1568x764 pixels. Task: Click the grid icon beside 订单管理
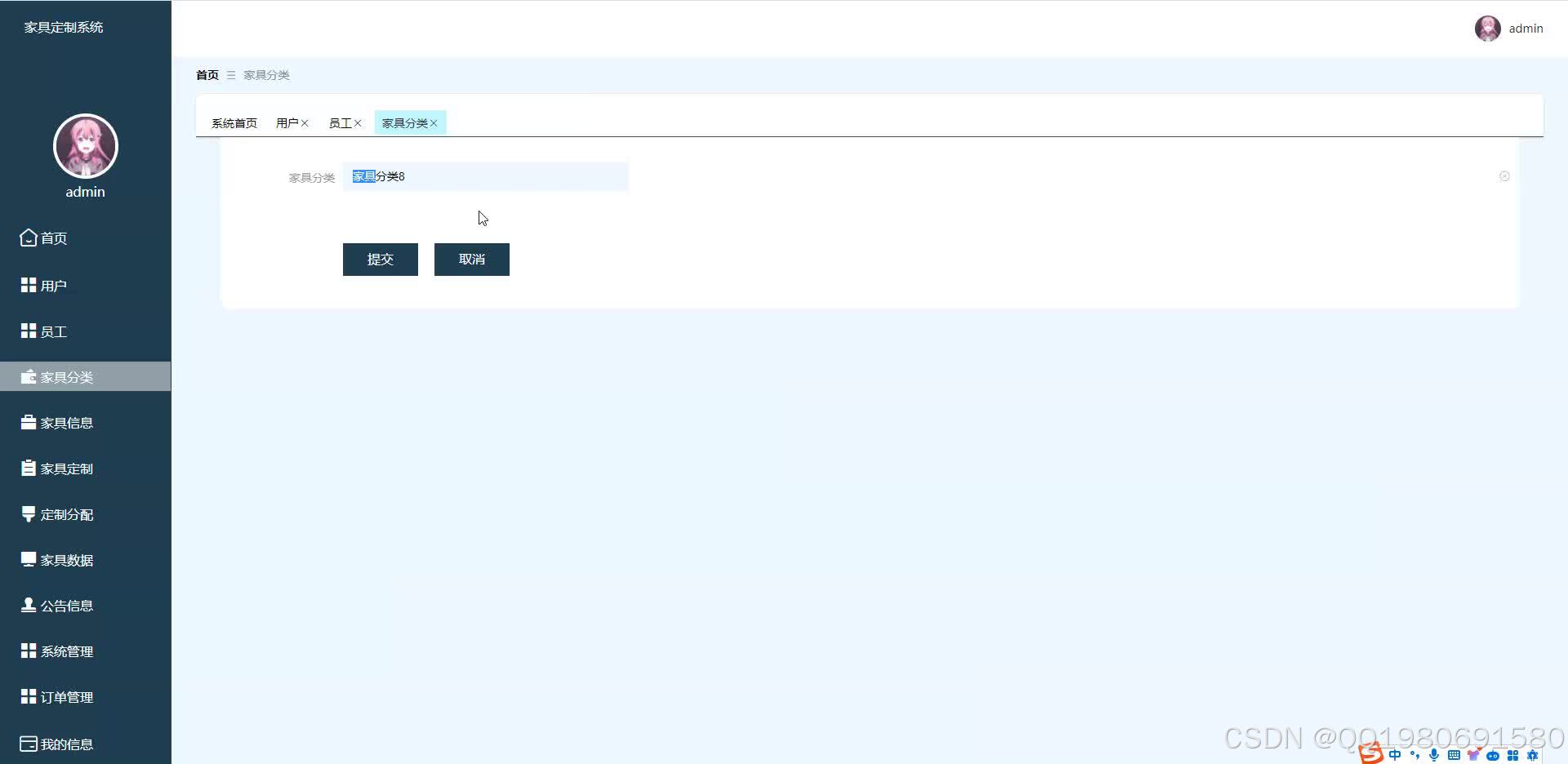tap(29, 696)
